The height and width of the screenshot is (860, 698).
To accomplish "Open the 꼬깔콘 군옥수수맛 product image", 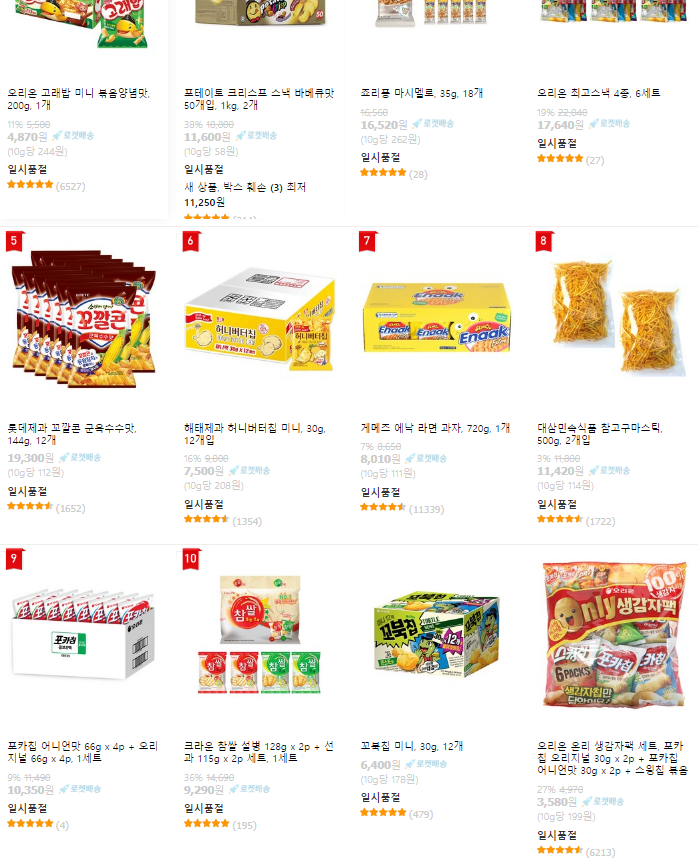I will [x=84, y=319].
